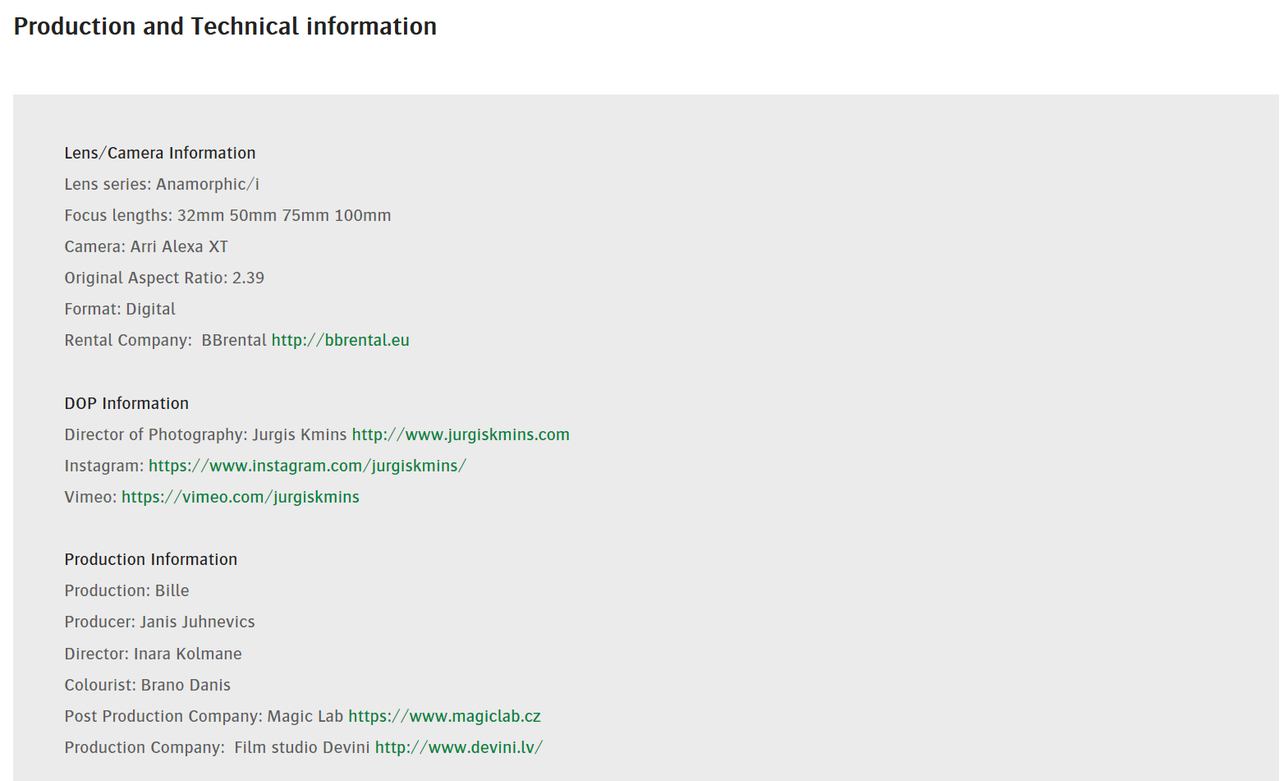The image size is (1280, 781).
Task: Click the 'Production Information' subheading
Action: pos(151,559)
